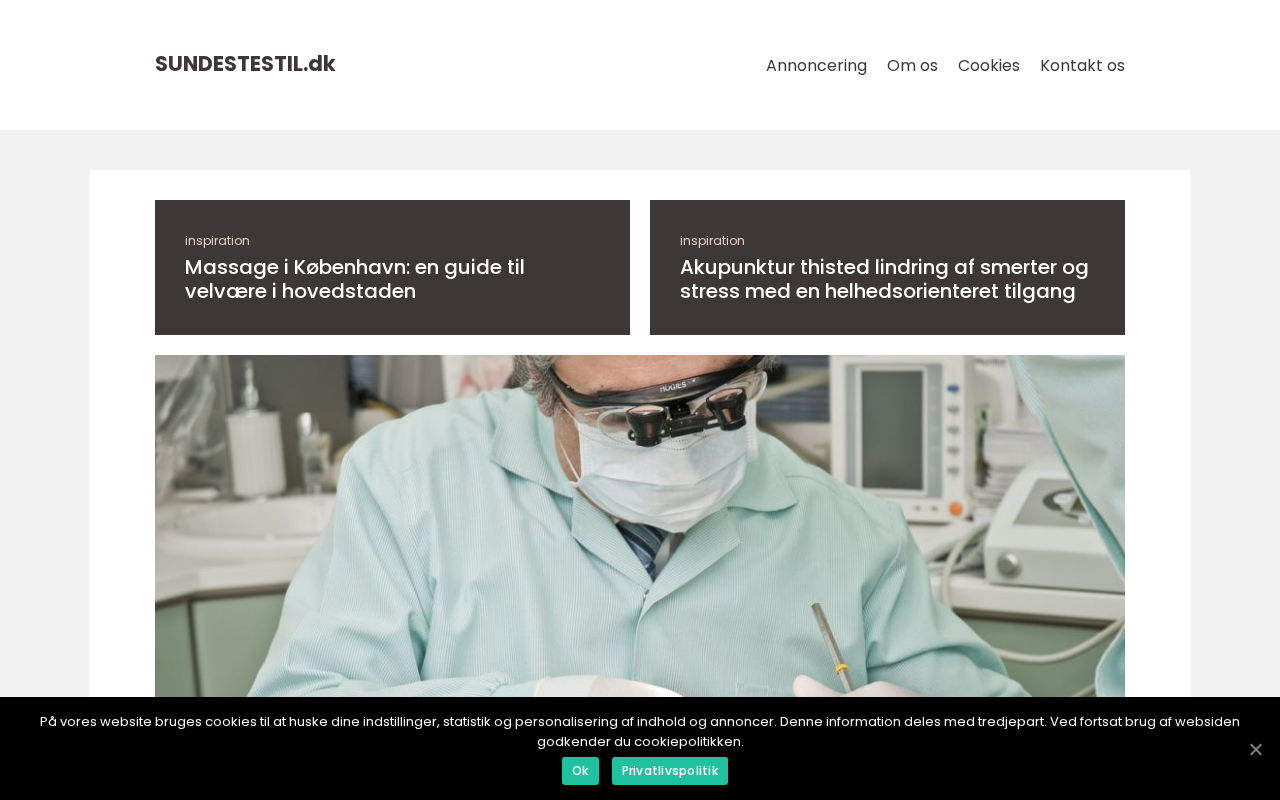Open the Privatlivspolitik button

670,771
